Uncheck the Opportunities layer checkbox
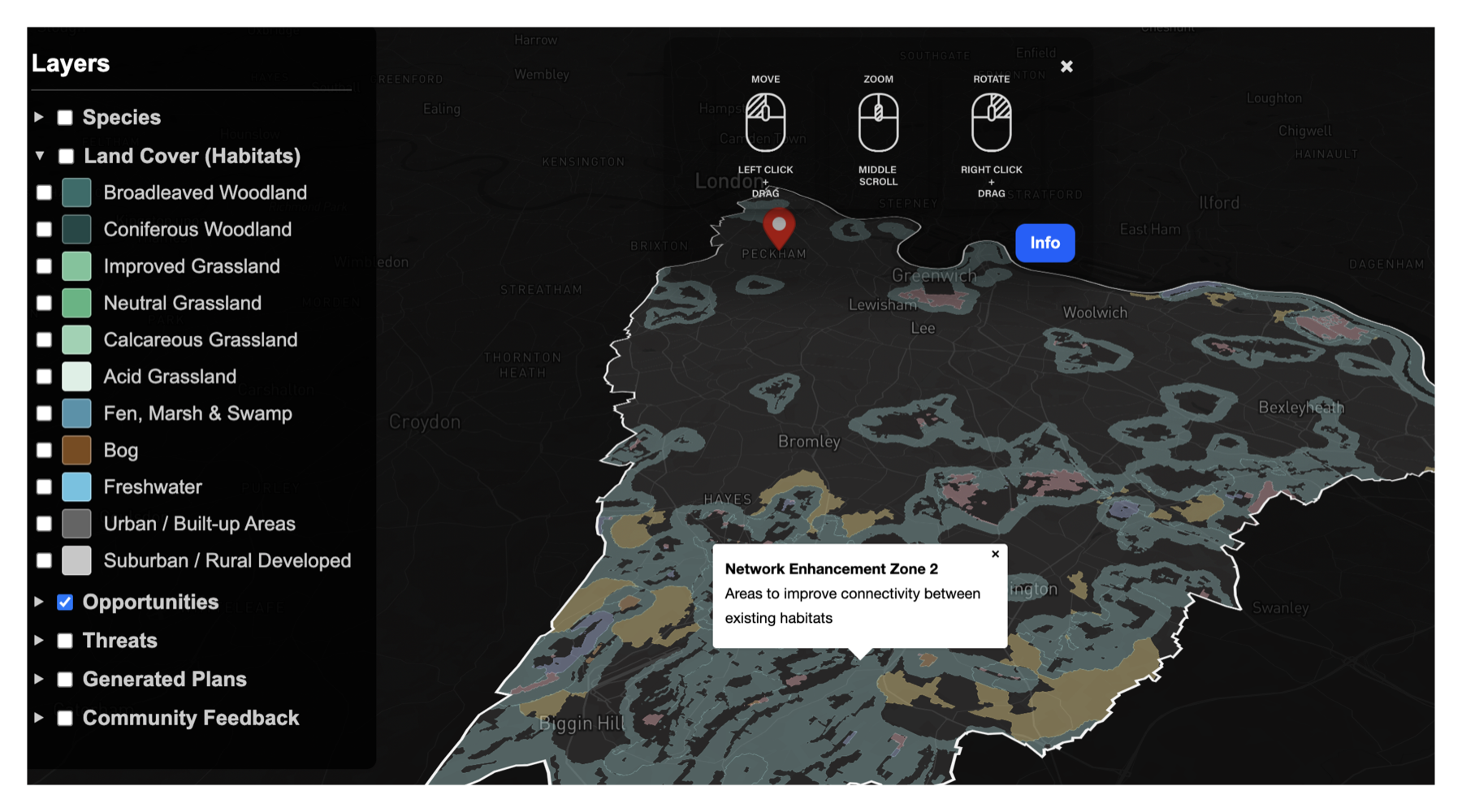The height and width of the screenshot is (812, 1462). (x=65, y=603)
